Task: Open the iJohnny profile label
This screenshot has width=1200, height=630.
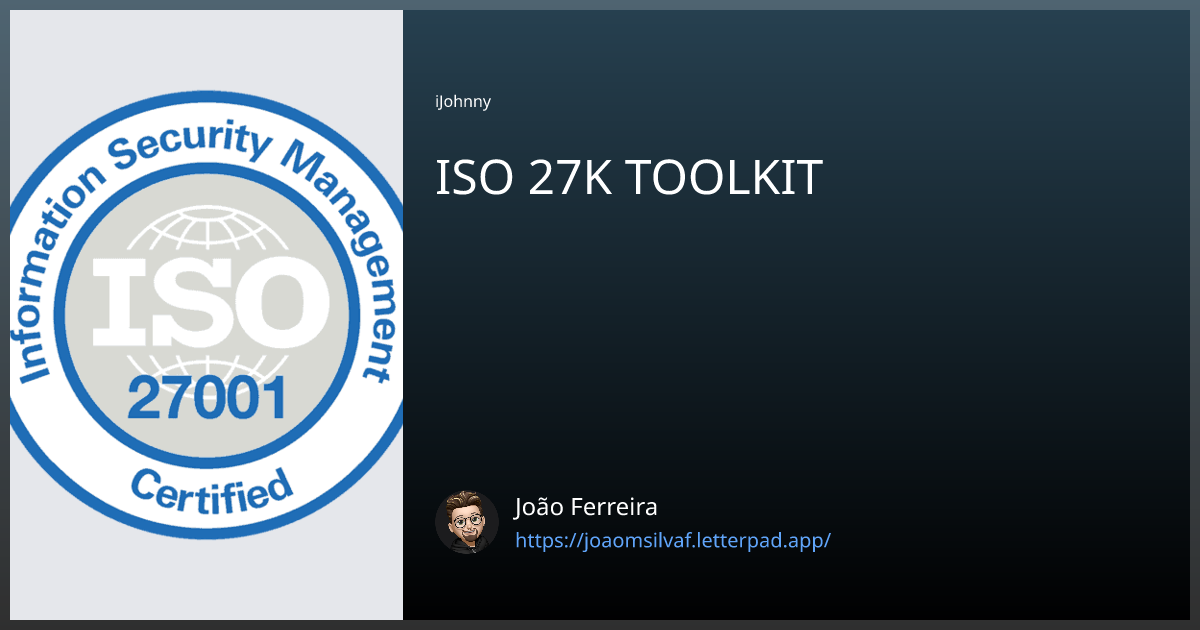Action: (x=463, y=101)
